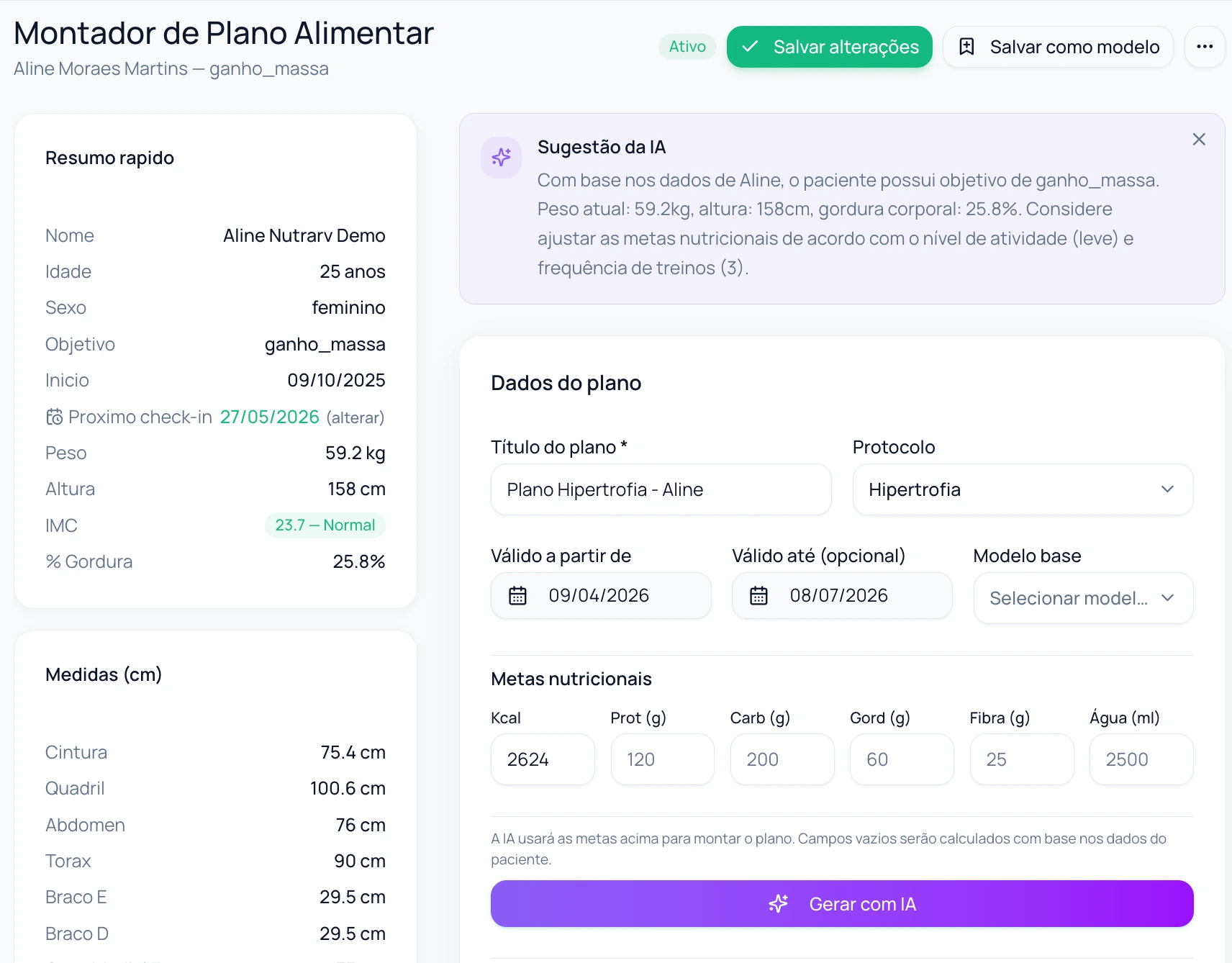1232x963 pixels.
Task: Click the Sexo value feminino
Action: click(349, 308)
